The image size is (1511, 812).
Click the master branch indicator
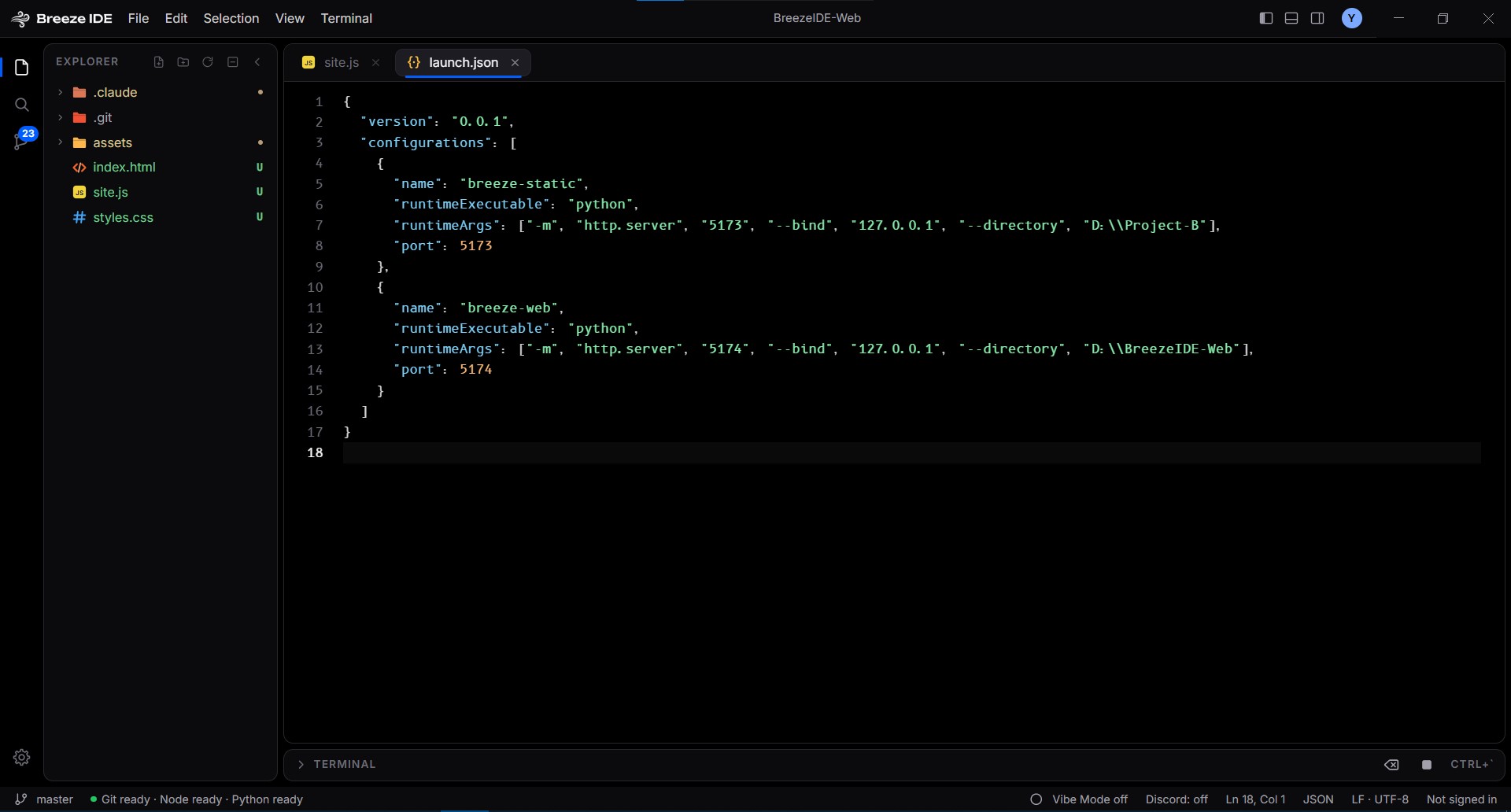pos(44,799)
